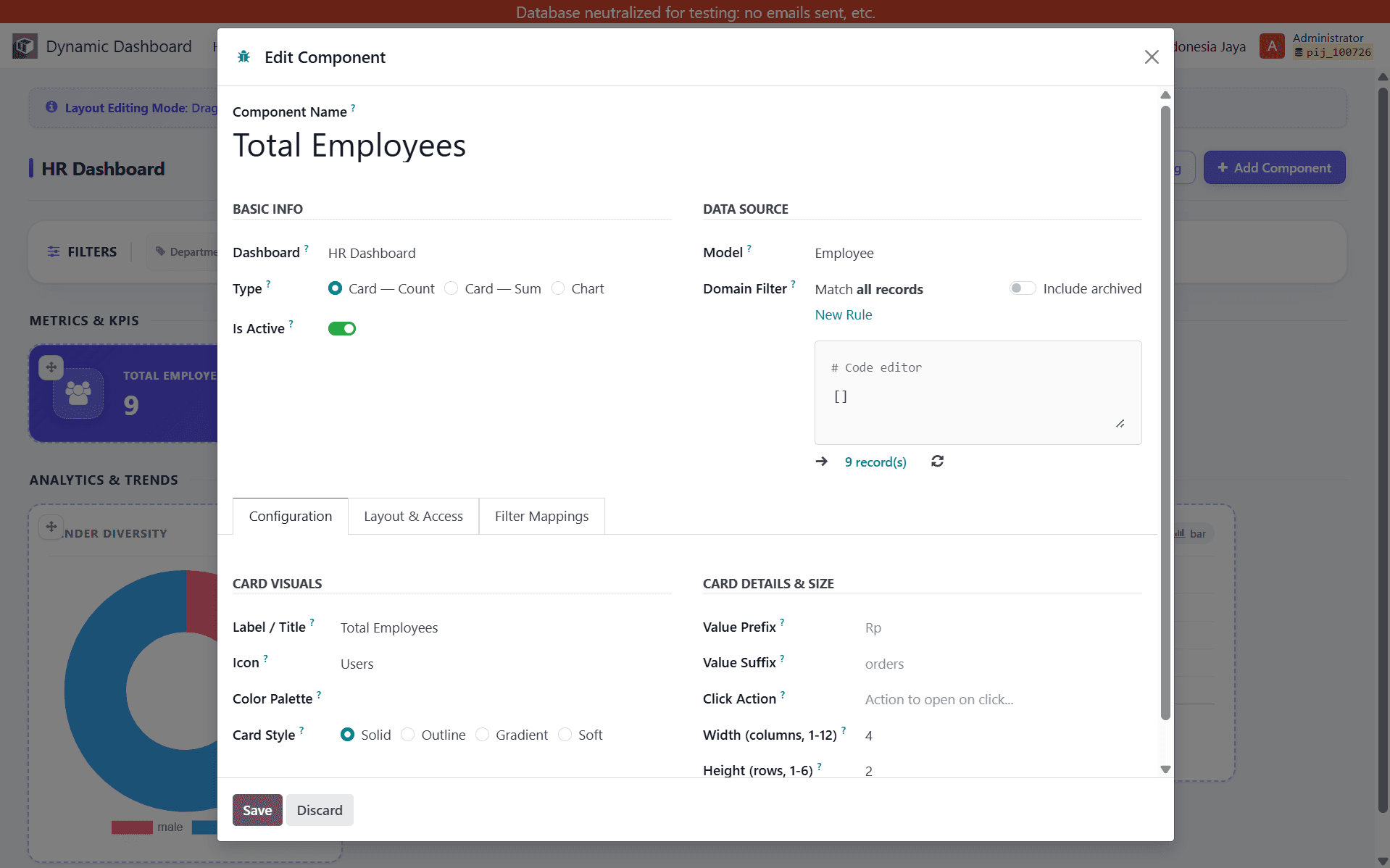Viewport: 1390px width, 868px height.
Task: Click the help mark next to Component Name
Action: [x=353, y=108]
